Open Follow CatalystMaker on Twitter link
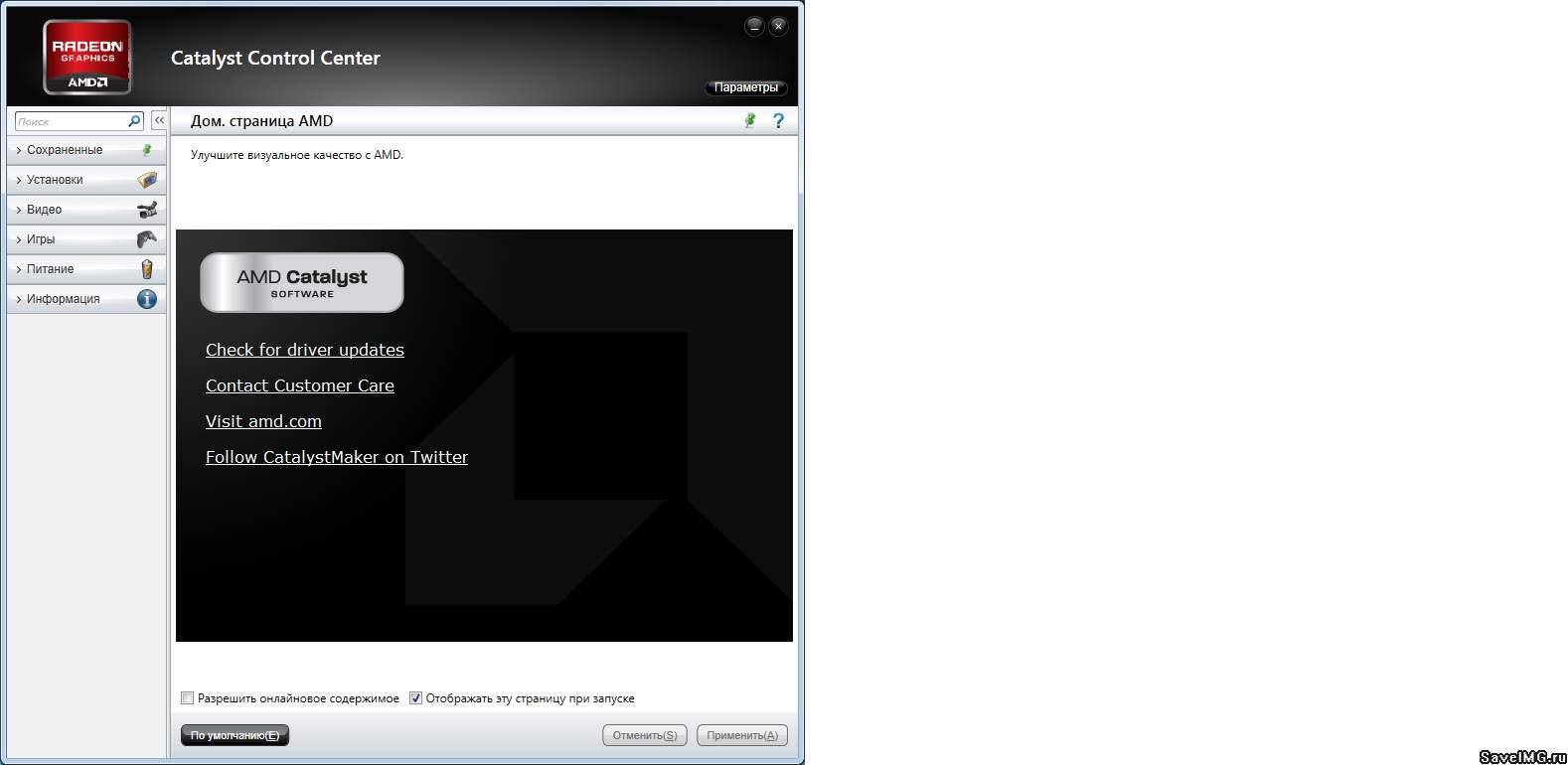Viewport: 1568px width, 765px height. coord(337,457)
